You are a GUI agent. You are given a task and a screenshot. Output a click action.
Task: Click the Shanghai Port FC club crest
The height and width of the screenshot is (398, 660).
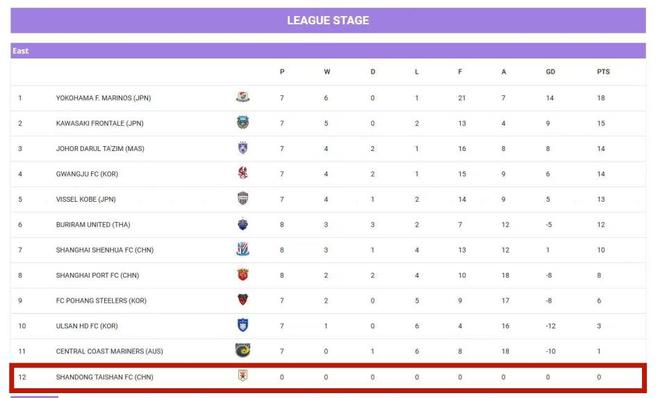(x=242, y=274)
